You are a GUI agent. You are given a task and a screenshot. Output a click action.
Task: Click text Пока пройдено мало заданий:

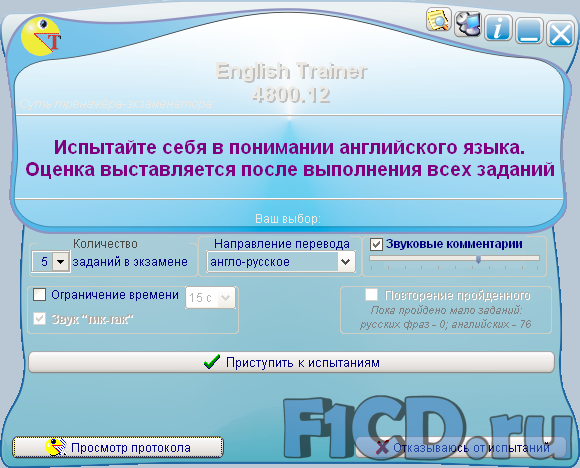point(446,310)
